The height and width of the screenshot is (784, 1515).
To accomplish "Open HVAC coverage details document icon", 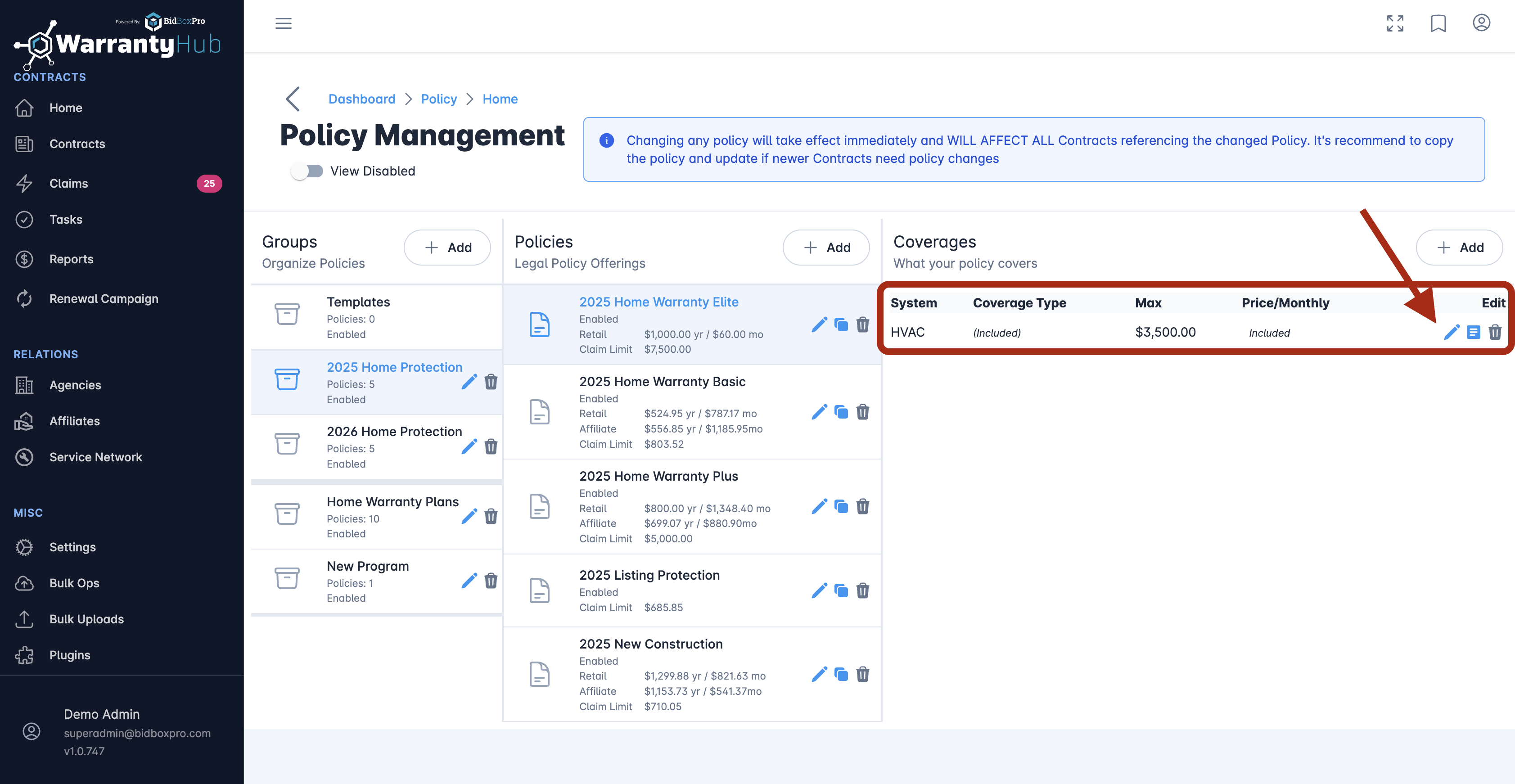I will click(x=1473, y=332).
